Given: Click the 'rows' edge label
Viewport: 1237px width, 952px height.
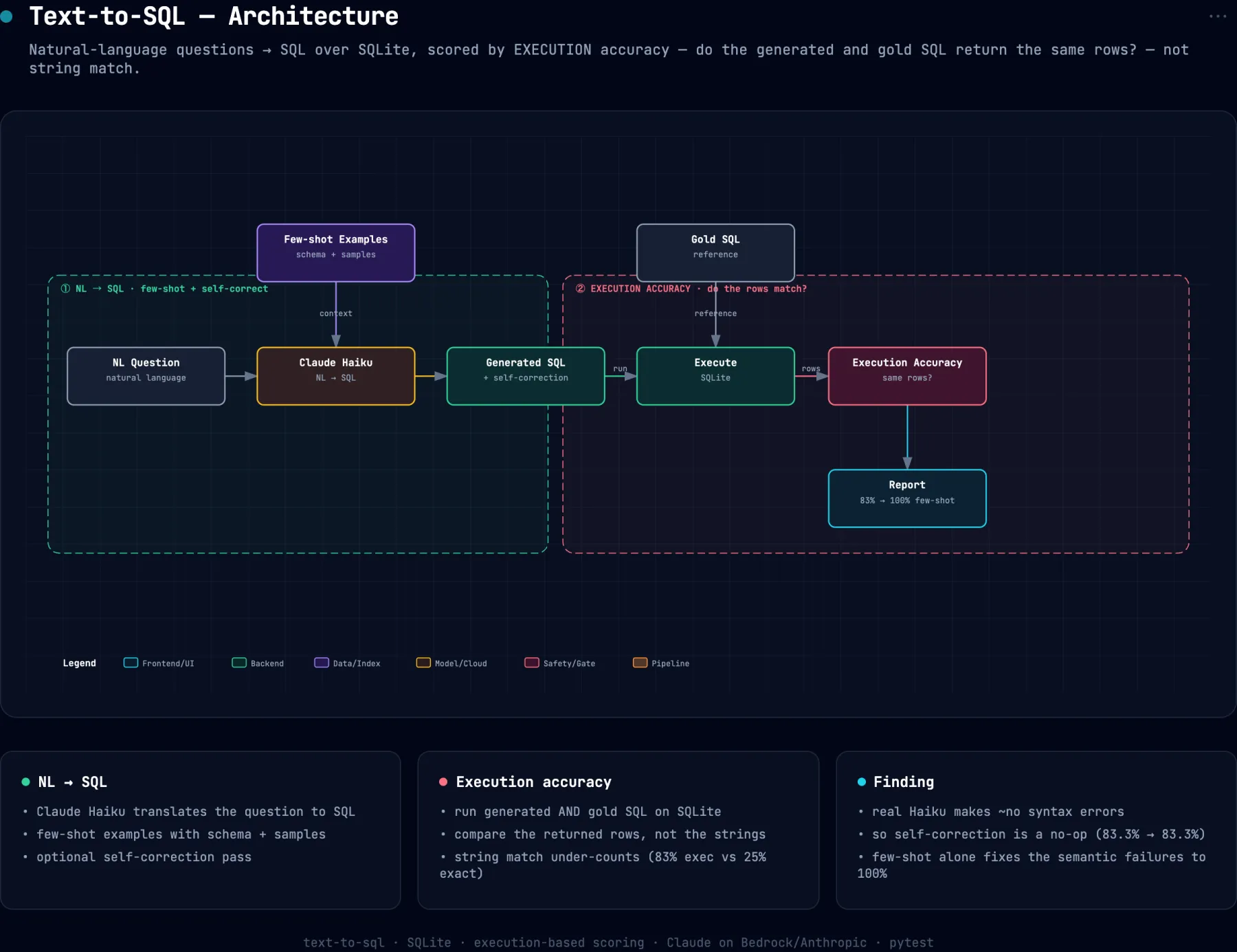Looking at the screenshot, I should tap(811, 368).
